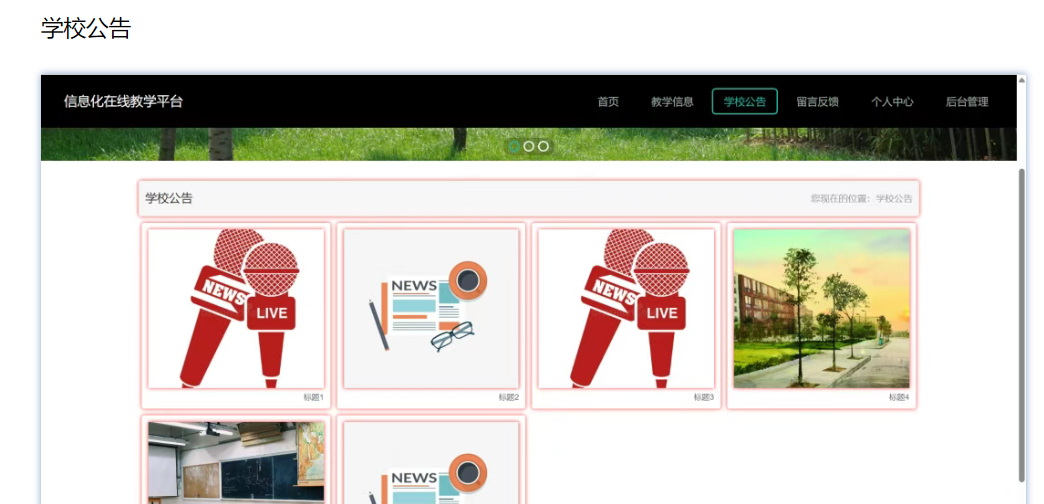Select the first carousel indicator dot
The image size is (1044, 504).
pos(514,146)
